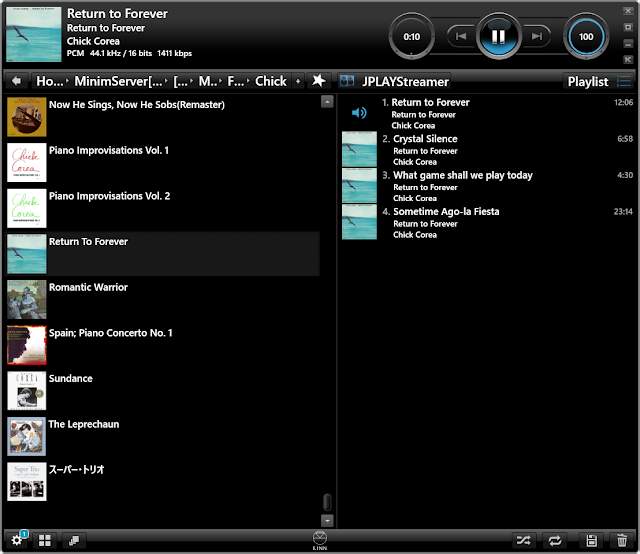Switch to grid view icon

[x=44, y=541]
